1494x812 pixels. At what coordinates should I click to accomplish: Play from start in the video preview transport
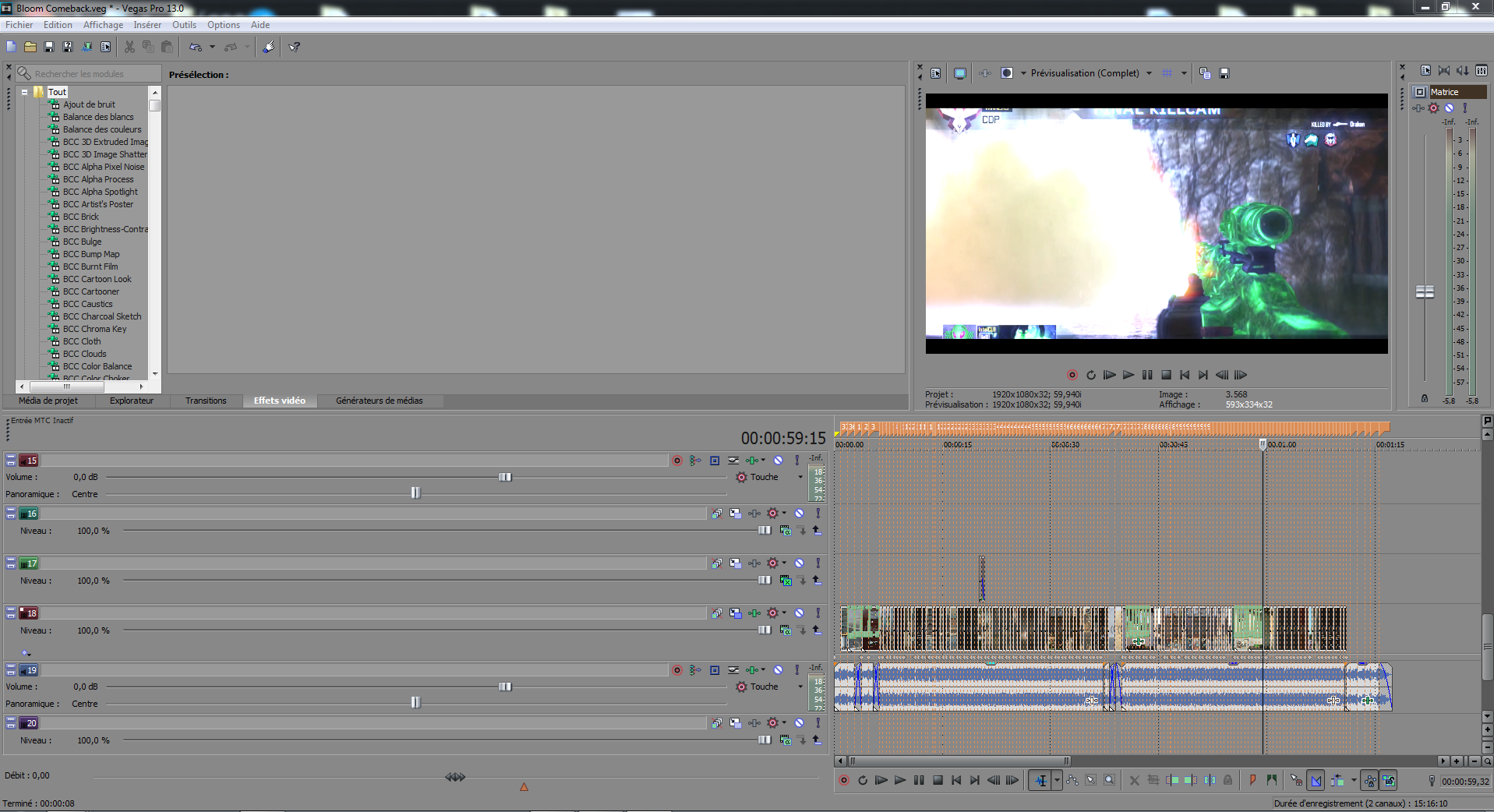pyautogui.click(x=1110, y=375)
